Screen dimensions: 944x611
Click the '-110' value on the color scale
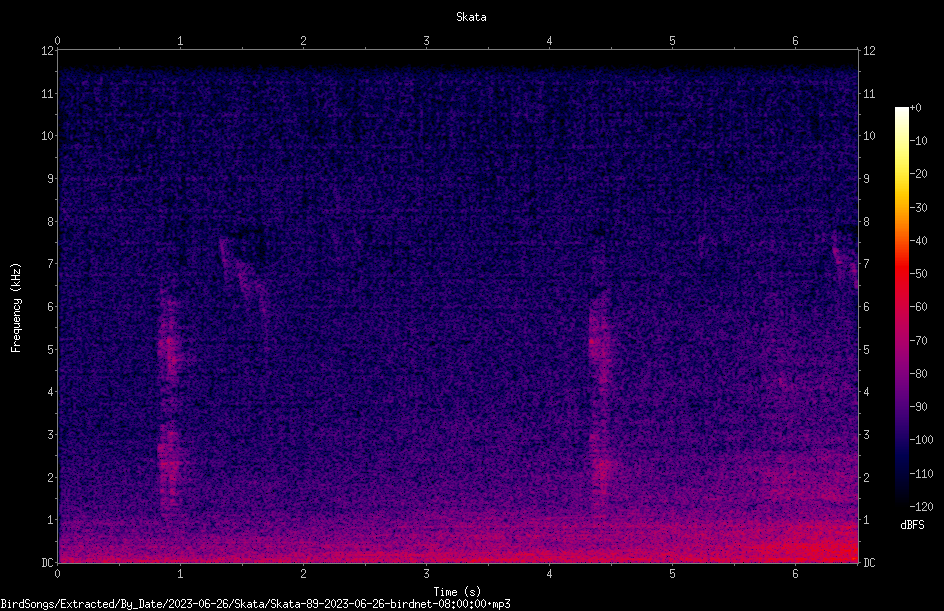[922, 474]
